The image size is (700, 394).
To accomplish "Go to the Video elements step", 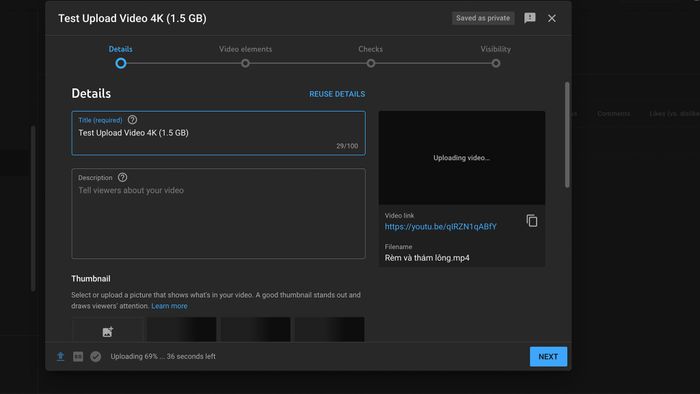I will coord(245,56).
